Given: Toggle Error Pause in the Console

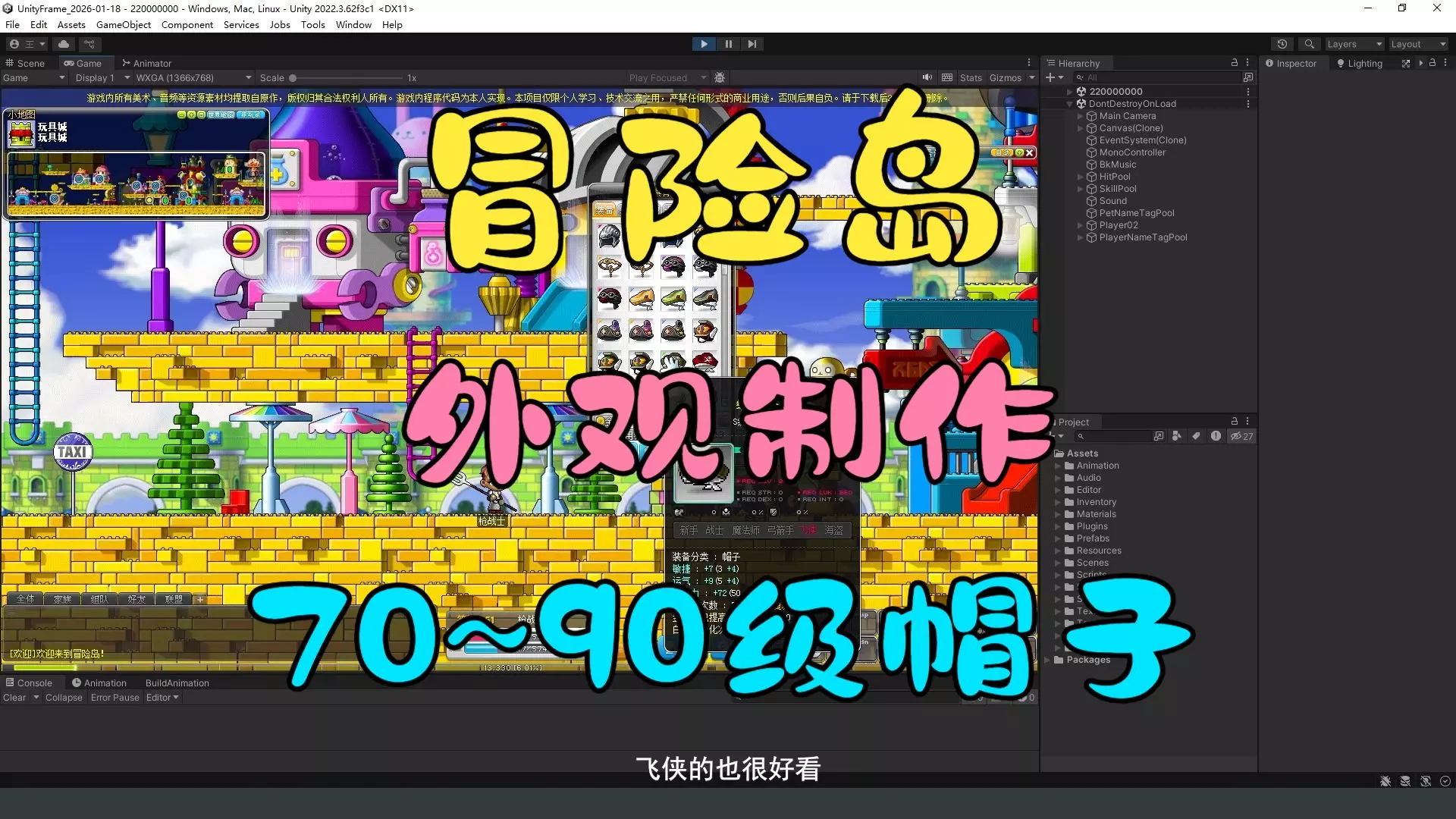Looking at the screenshot, I should pos(115,698).
